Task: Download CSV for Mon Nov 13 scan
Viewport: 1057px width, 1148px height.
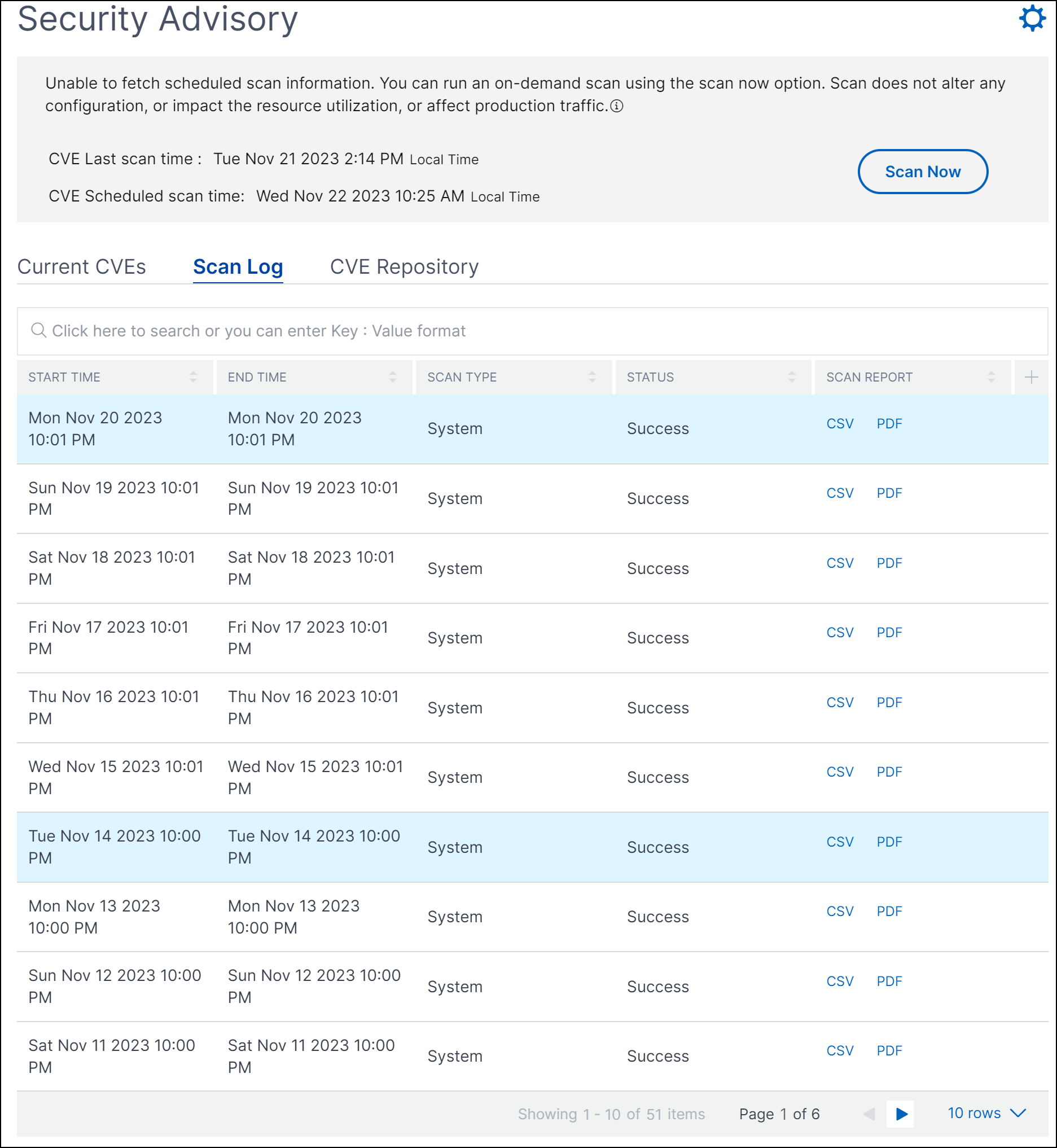Action: 840,911
